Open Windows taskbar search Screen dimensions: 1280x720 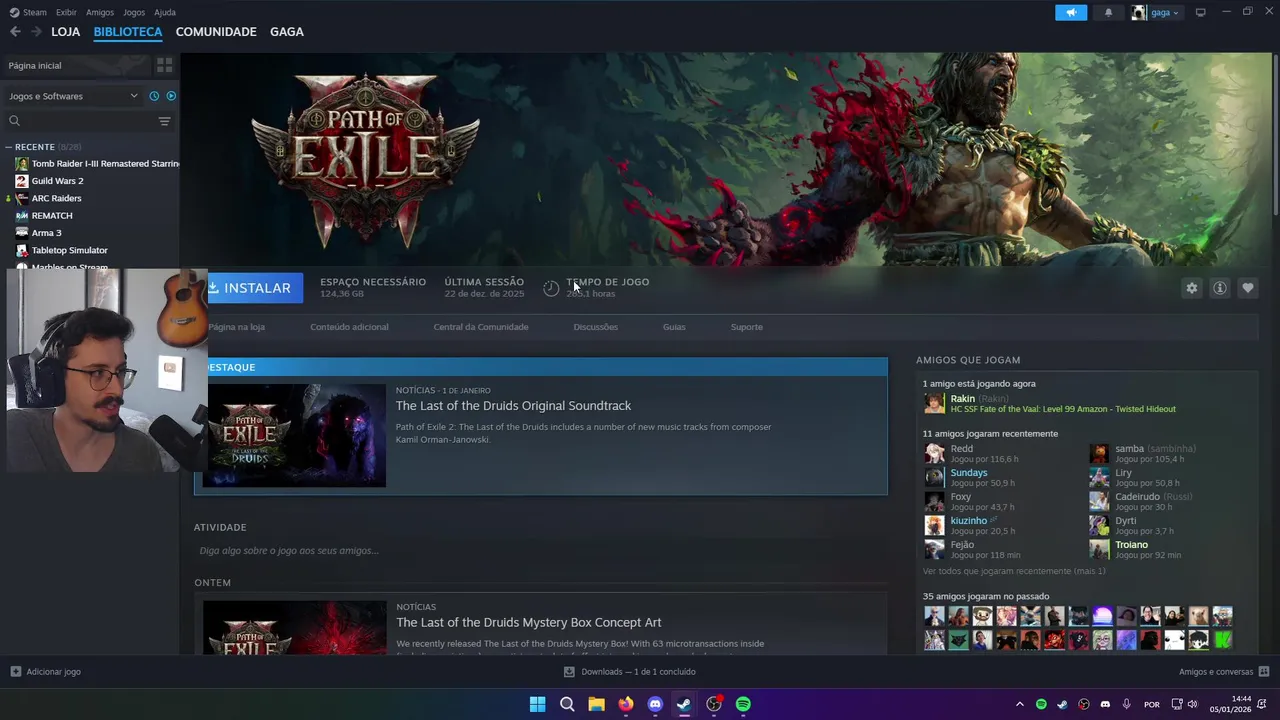pos(567,704)
